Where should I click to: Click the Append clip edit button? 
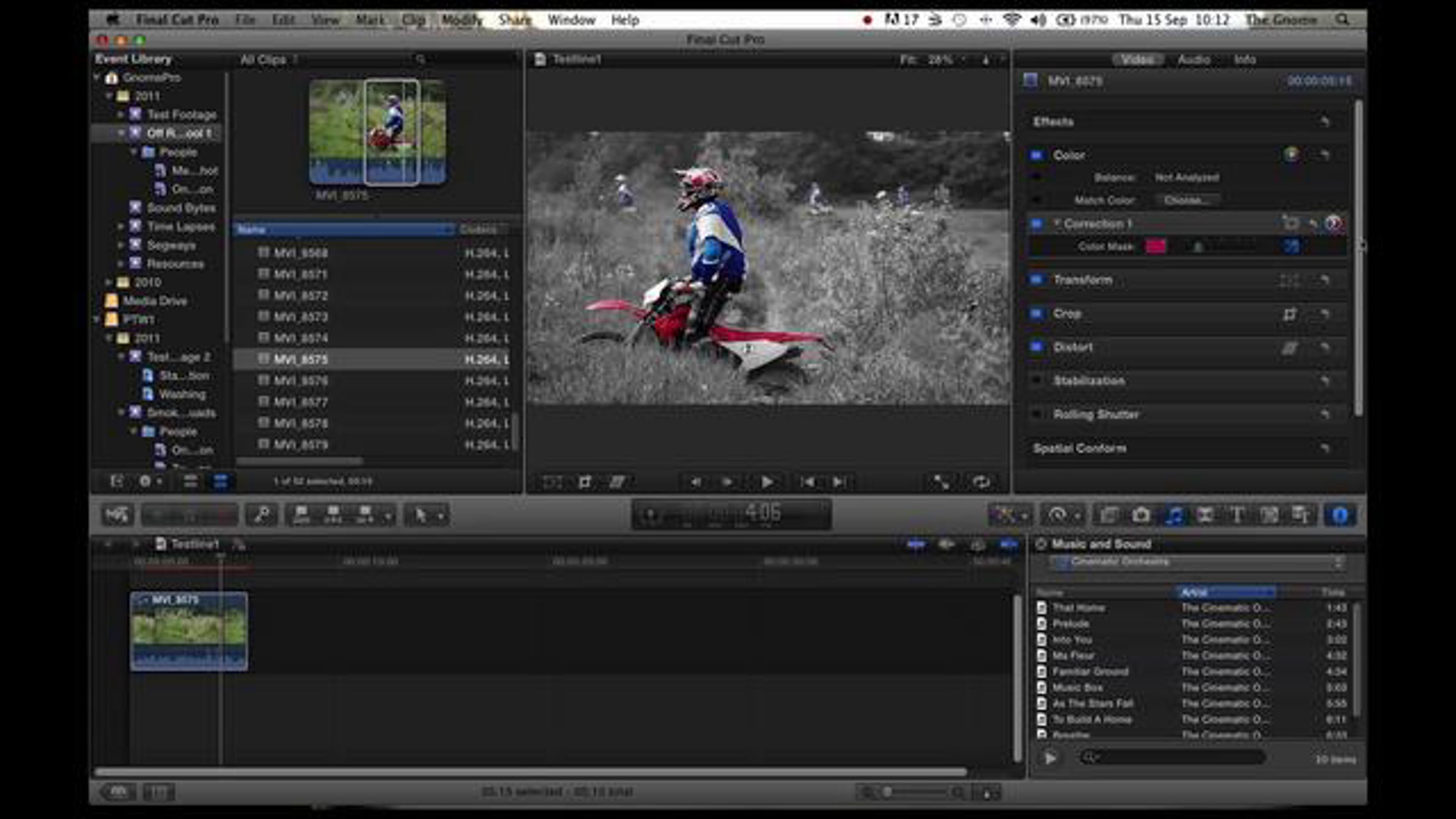tap(365, 515)
